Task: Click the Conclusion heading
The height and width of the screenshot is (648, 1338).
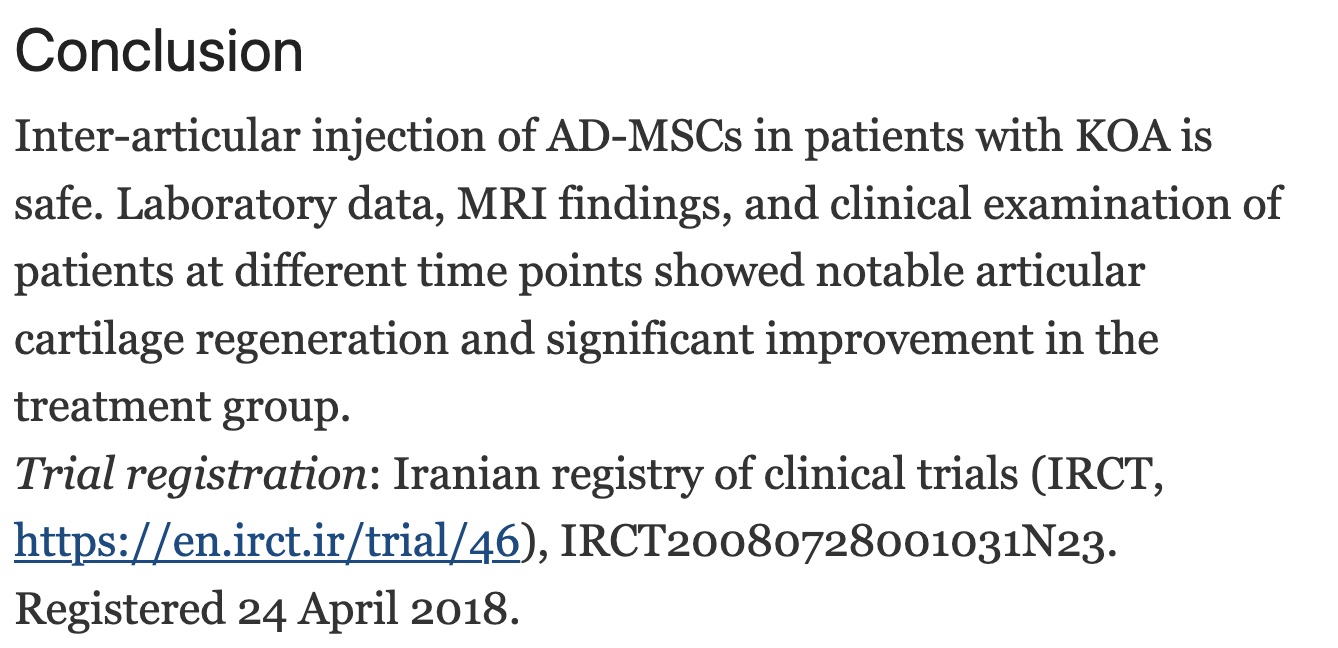Action: [x=159, y=51]
